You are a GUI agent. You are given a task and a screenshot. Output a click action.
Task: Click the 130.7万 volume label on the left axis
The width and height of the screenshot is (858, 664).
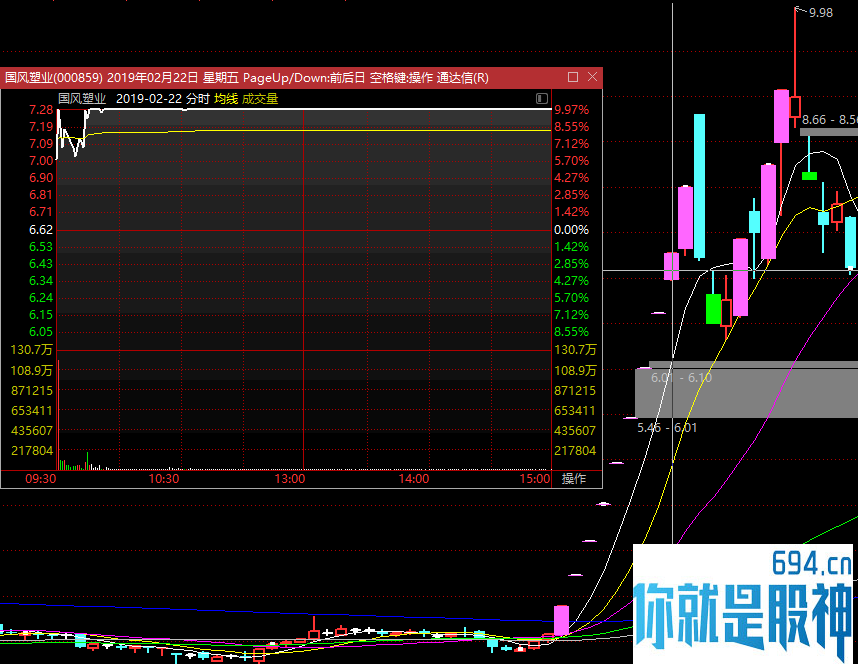[32, 350]
